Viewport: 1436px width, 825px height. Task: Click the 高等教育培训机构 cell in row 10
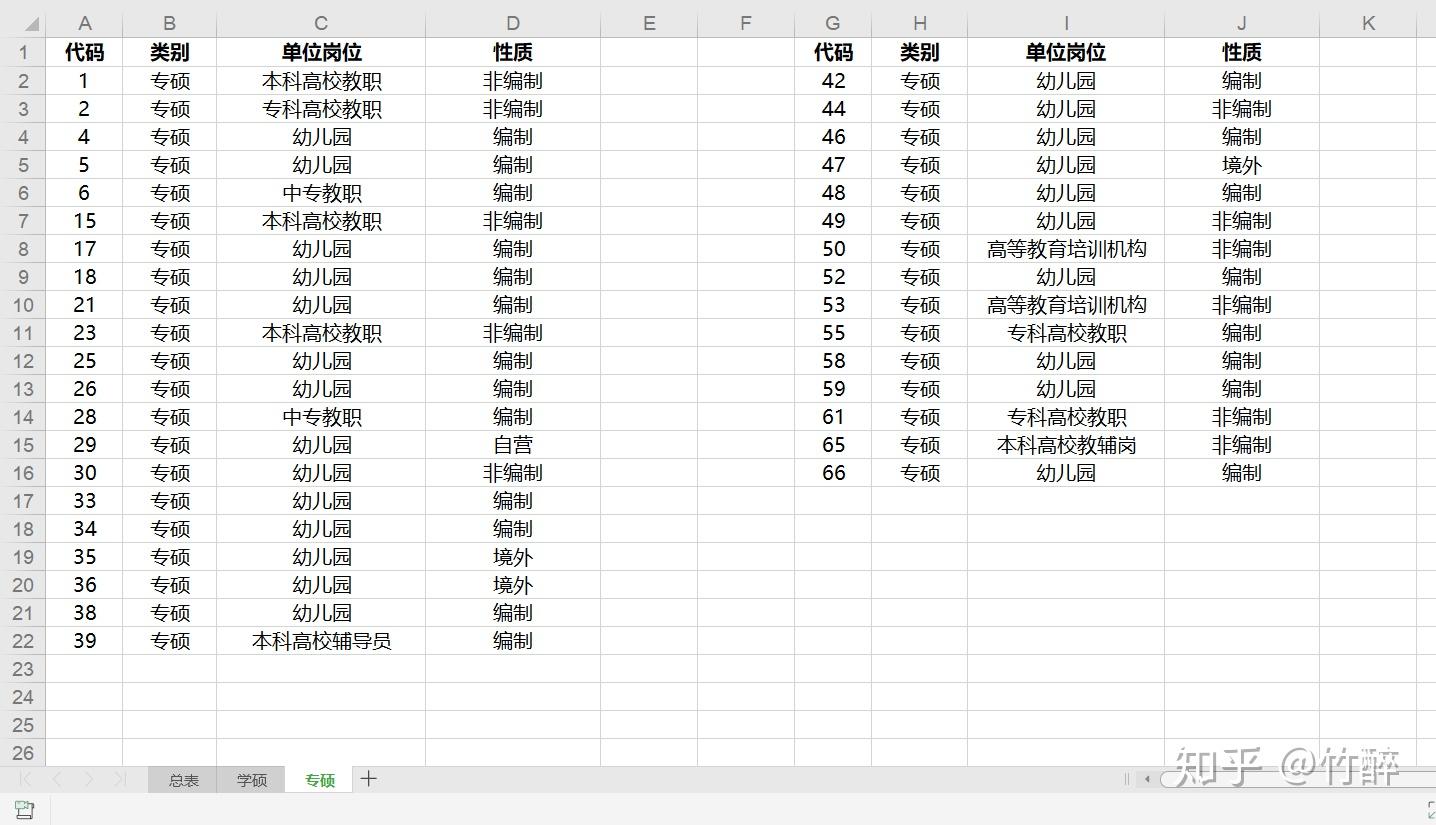[1066, 305]
